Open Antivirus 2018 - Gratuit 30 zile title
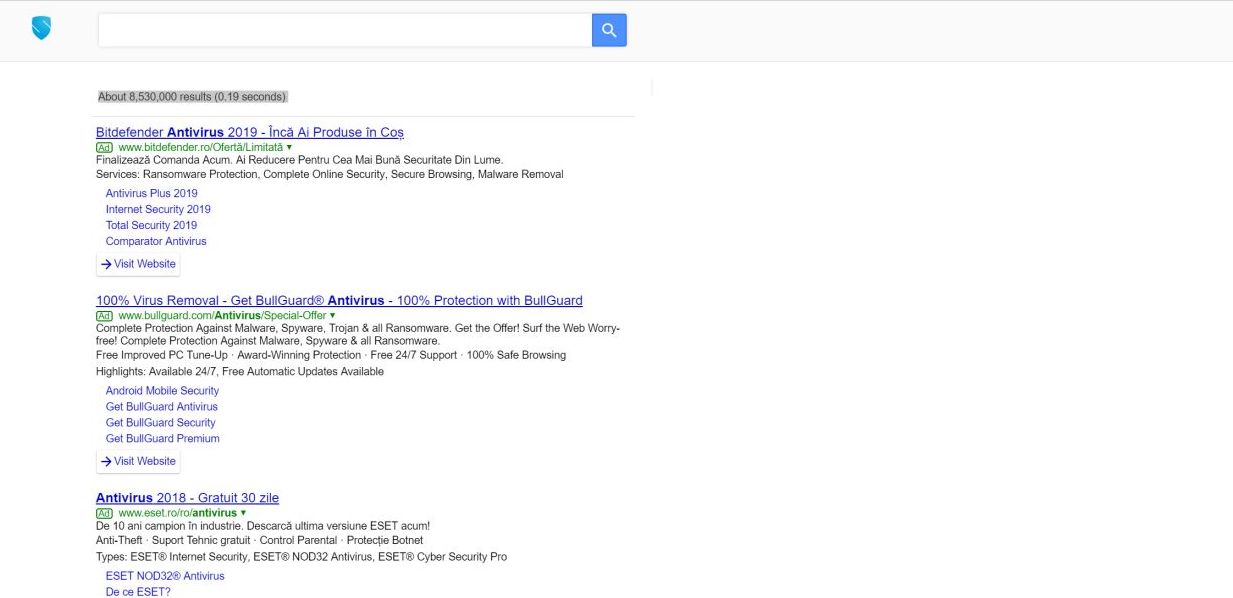The height and width of the screenshot is (598, 1233). tap(187, 498)
